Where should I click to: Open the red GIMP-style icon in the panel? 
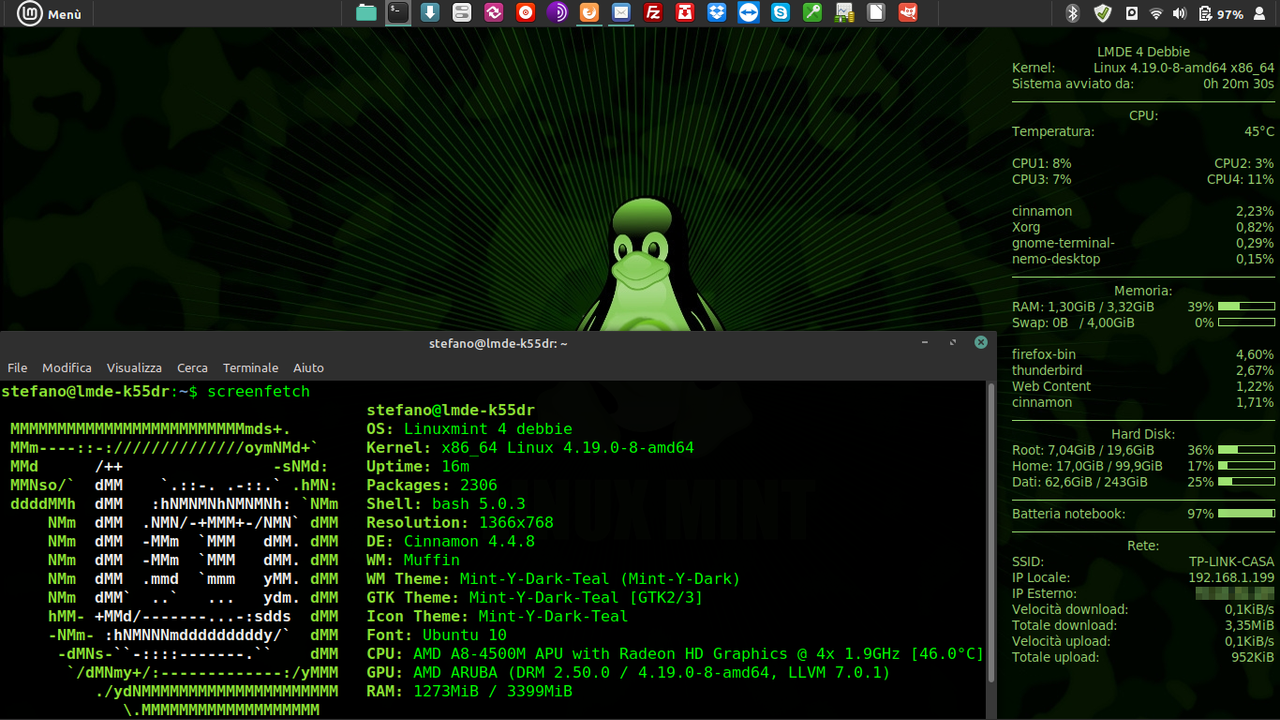point(908,13)
